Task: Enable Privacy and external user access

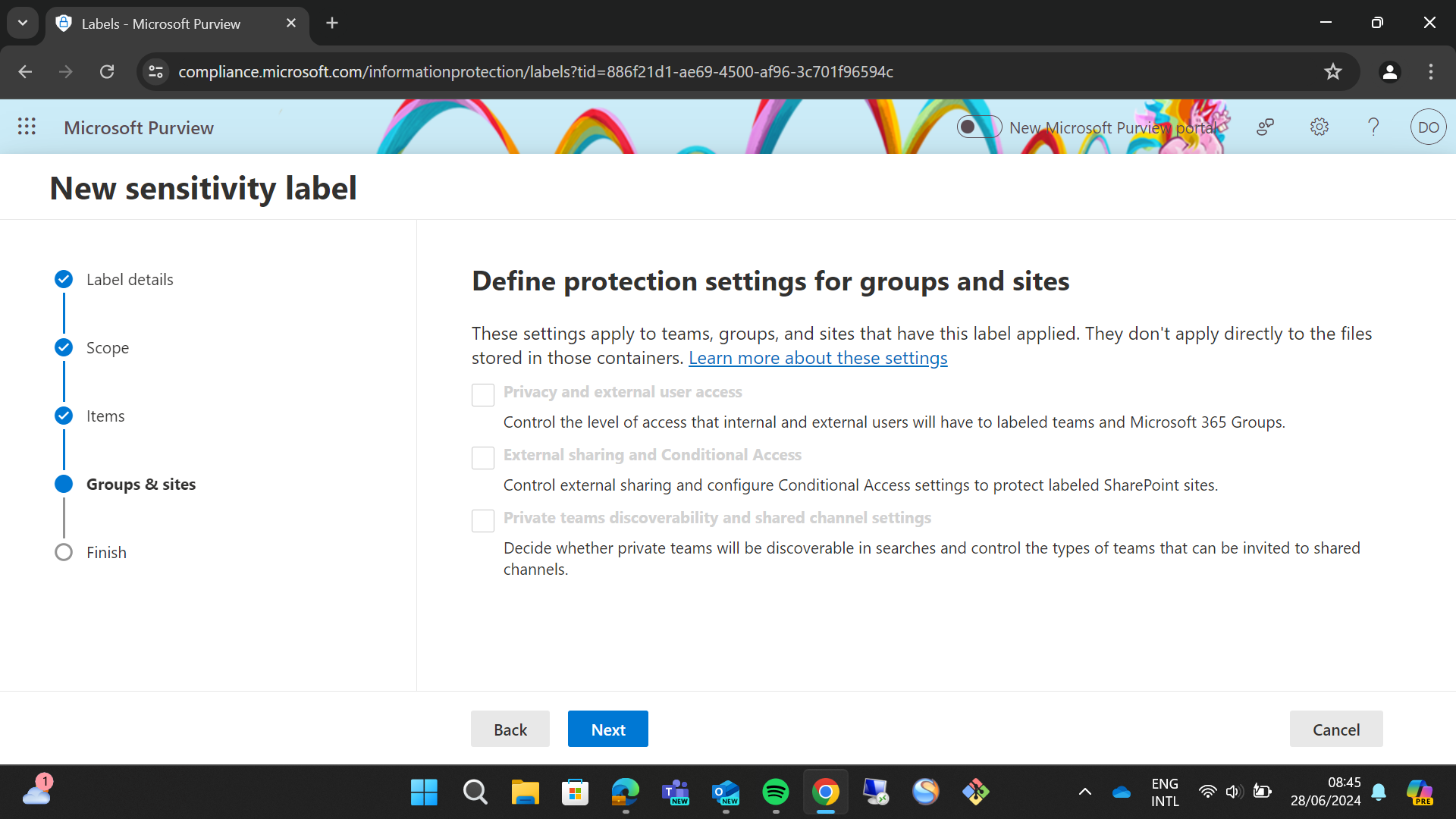Action: 483,394
